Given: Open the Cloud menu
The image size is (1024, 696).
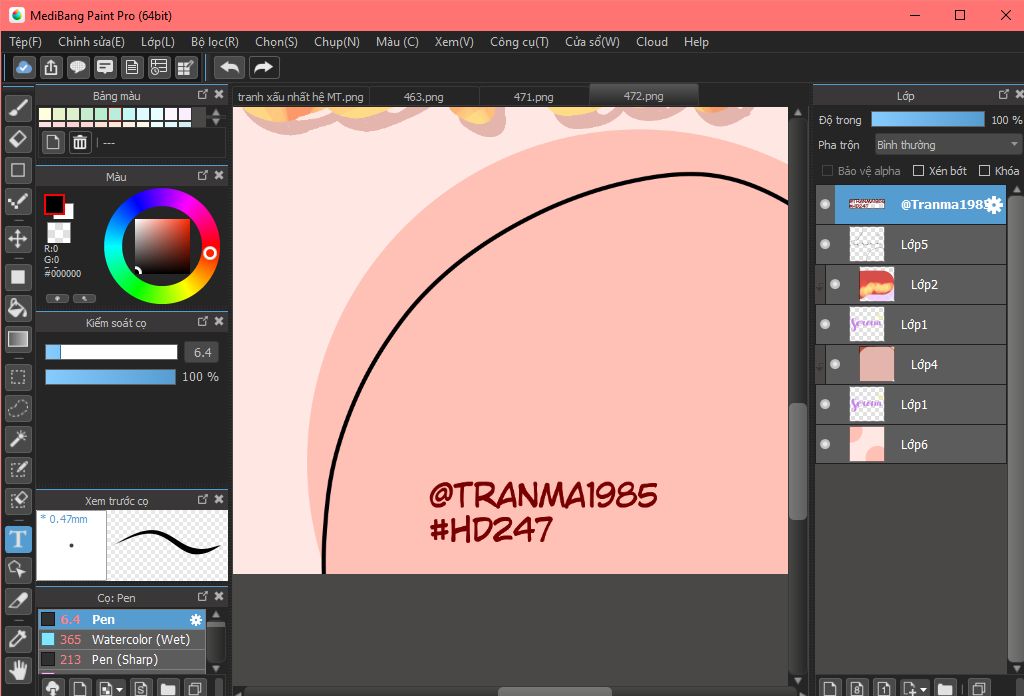Looking at the screenshot, I should coord(652,42).
